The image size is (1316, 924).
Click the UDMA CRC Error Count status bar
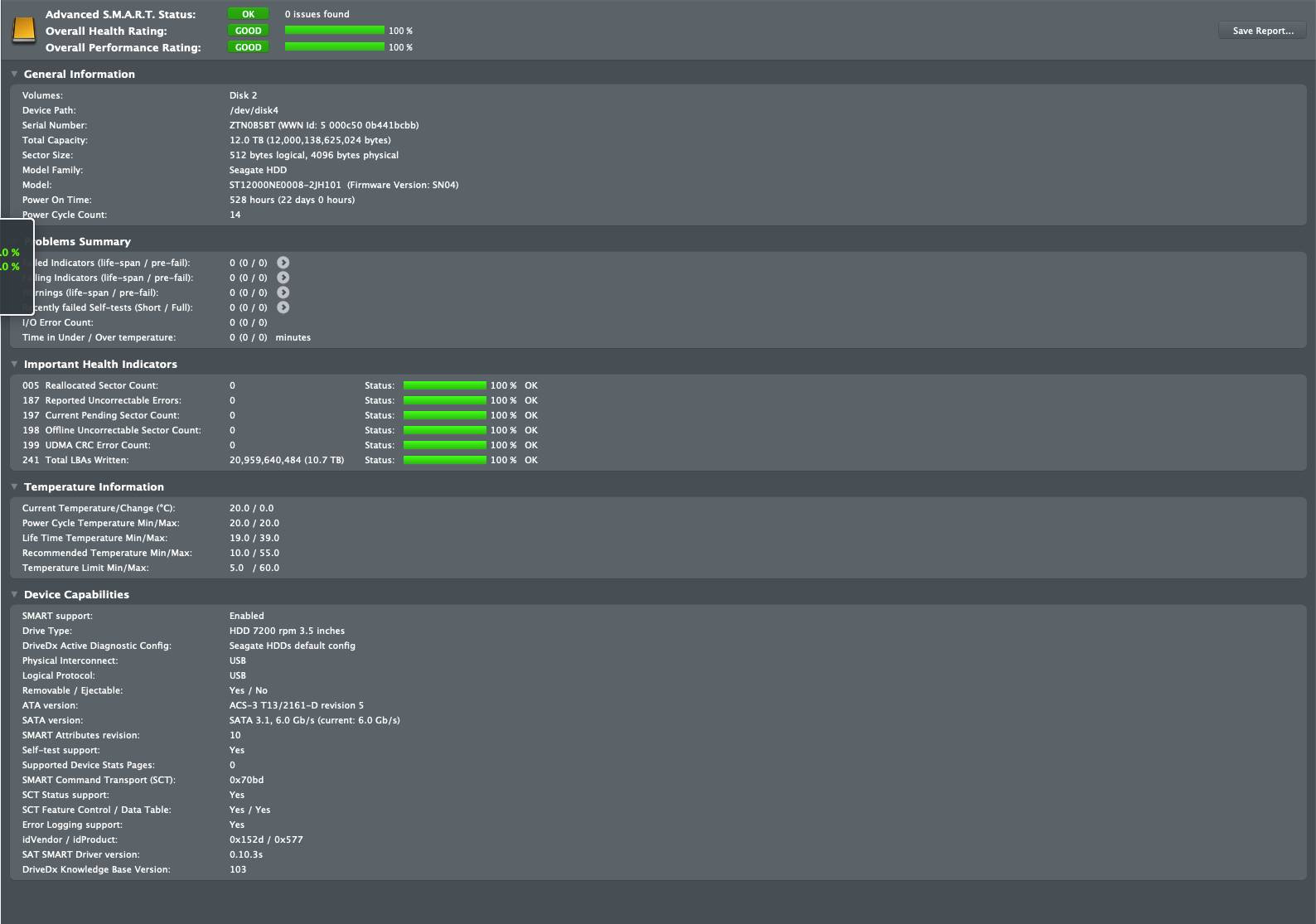coord(445,445)
